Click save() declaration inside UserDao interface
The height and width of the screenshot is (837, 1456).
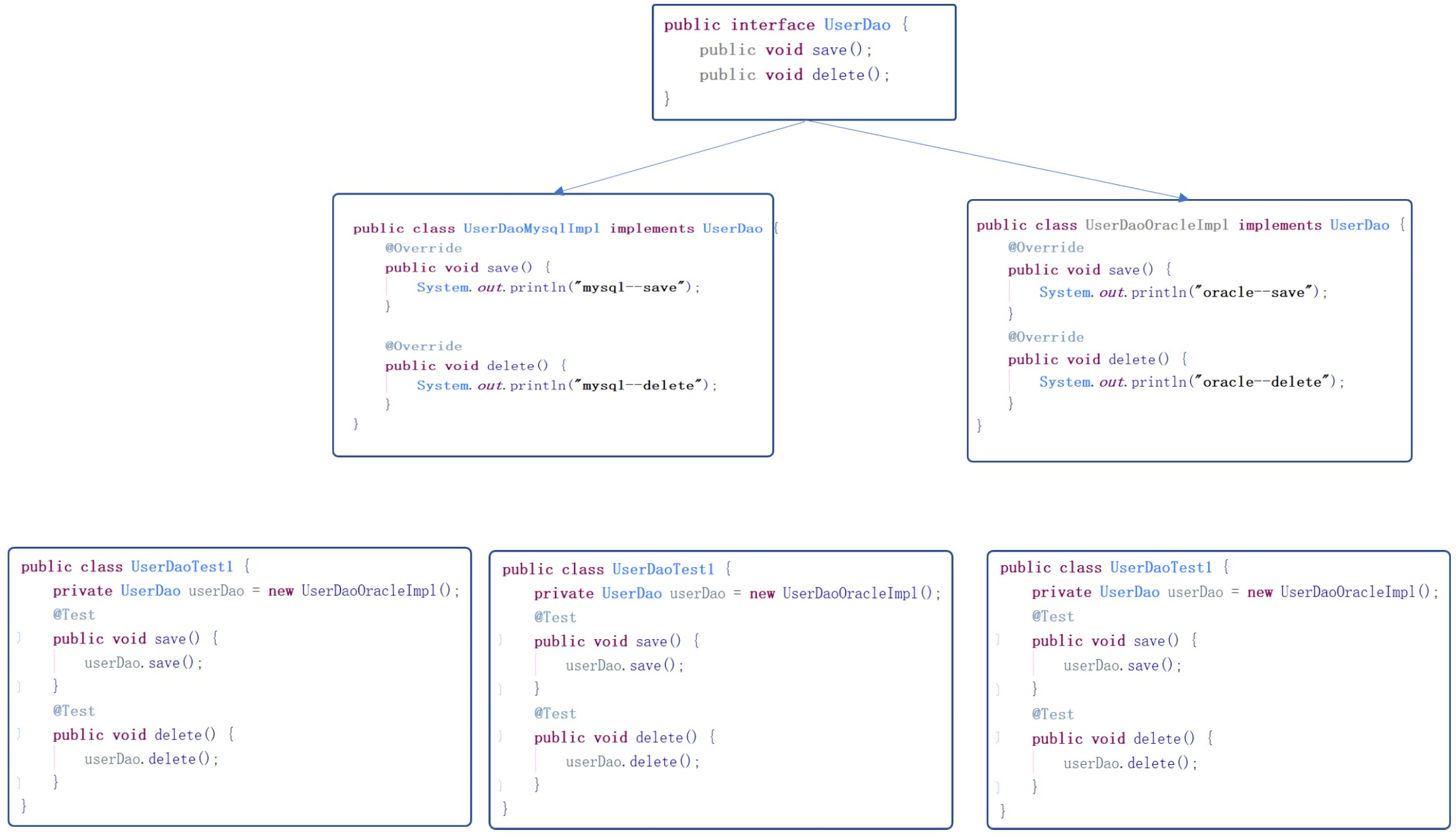[x=837, y=50]
